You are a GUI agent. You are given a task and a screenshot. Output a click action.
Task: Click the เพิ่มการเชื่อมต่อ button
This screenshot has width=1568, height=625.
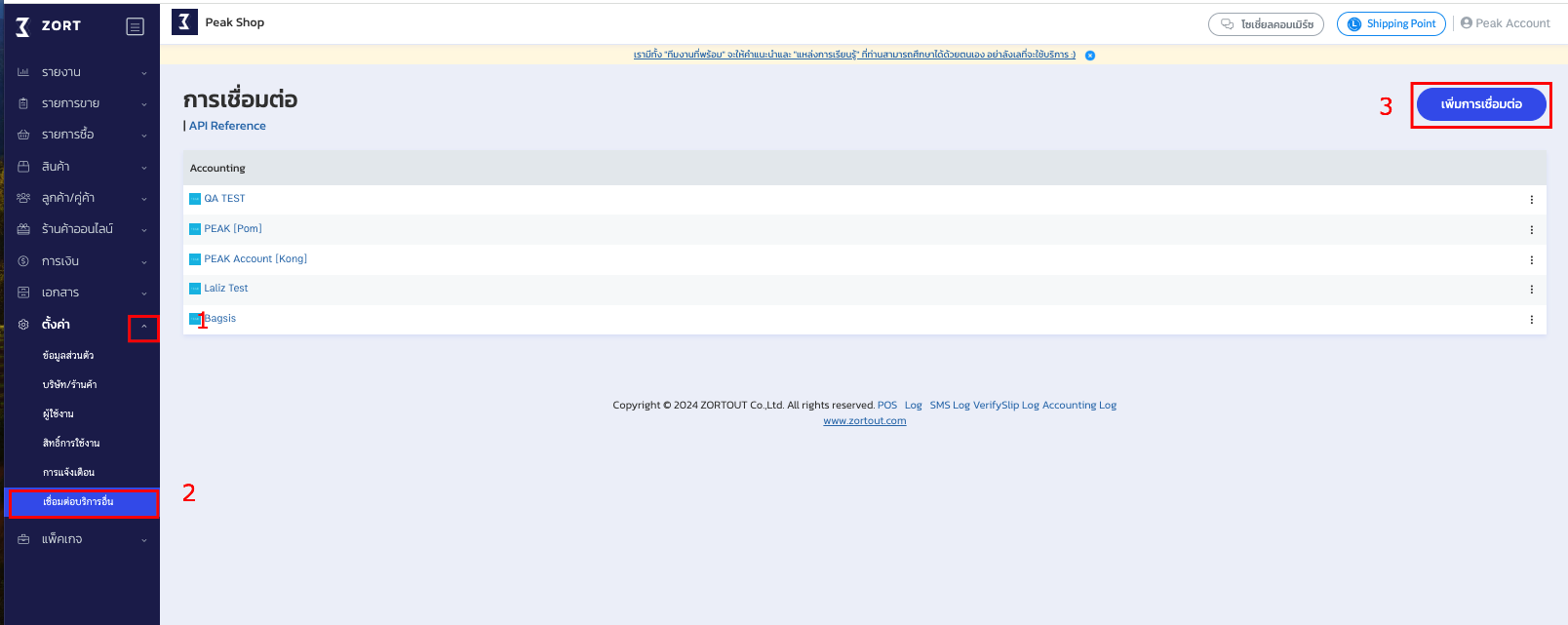pyautogui.click(x=1480, y=104)
